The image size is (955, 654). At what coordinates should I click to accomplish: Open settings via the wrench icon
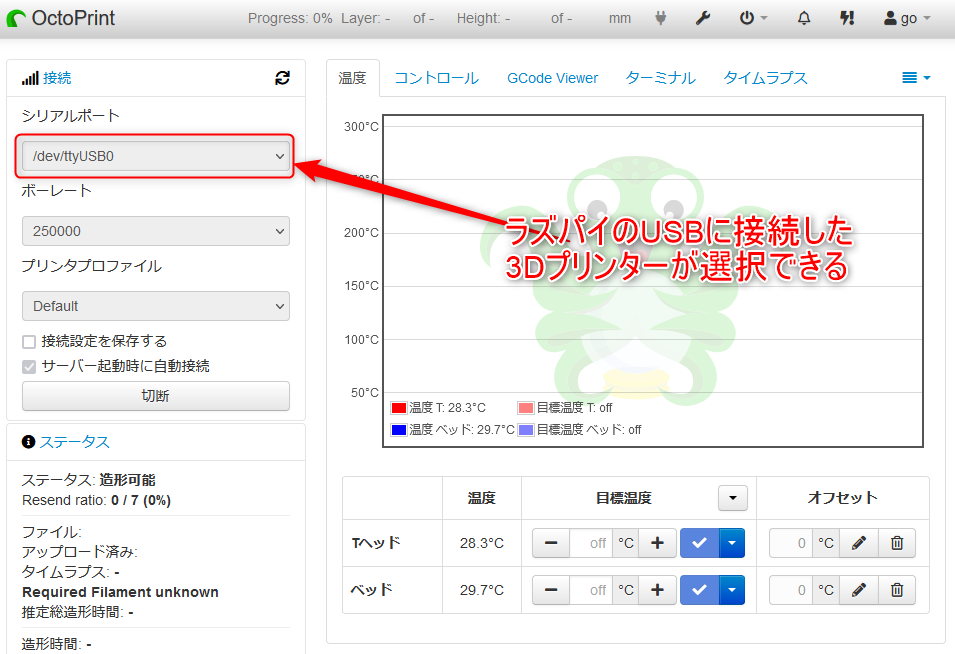[703, 18]
